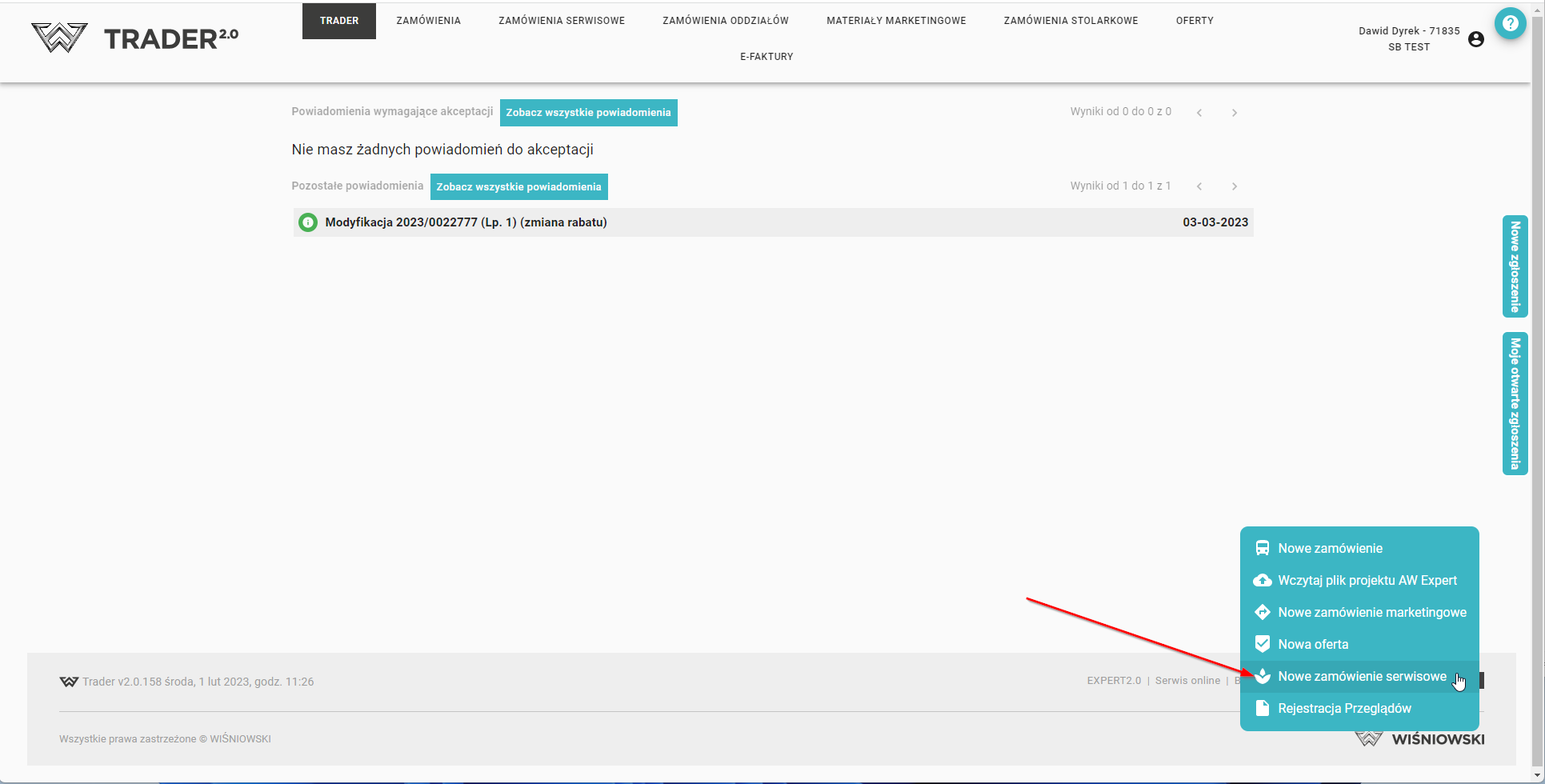Go to next page of acceptance notifications
Image resolution: width=1545 pixels, height=784 pixels.
click(1235, 113)
